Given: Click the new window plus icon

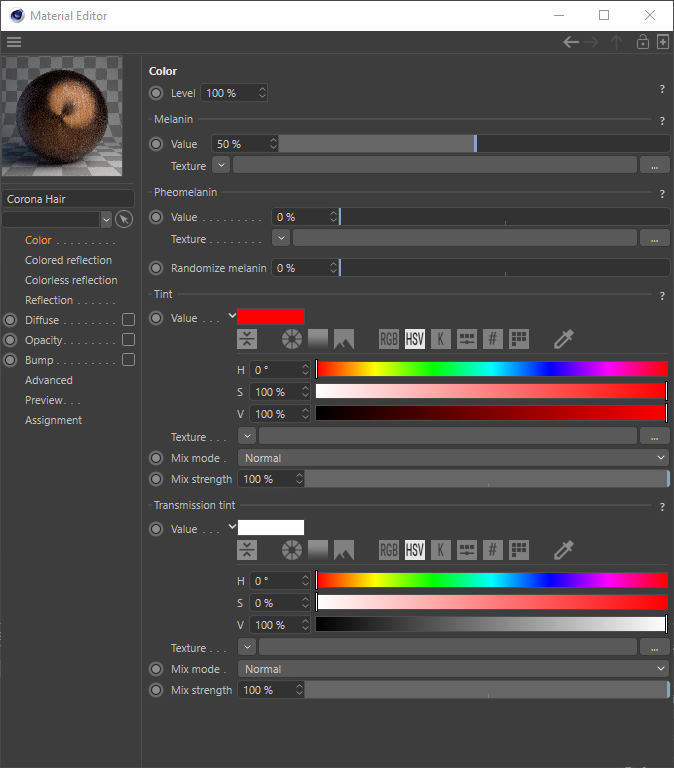Looking at the screenshot, I should coord(663,42).
